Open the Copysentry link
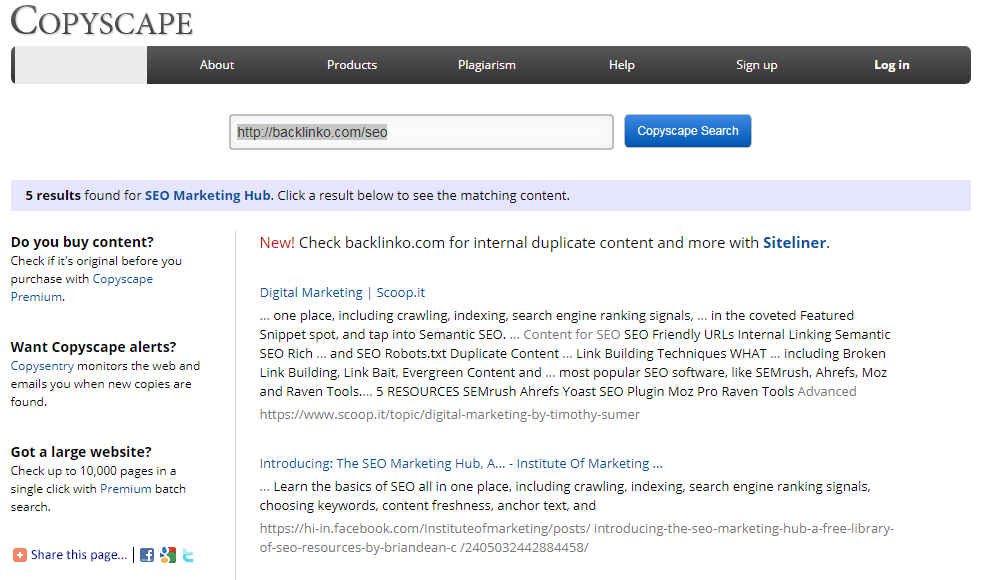This screenshot has width=986, height=580. coord(42,366)
